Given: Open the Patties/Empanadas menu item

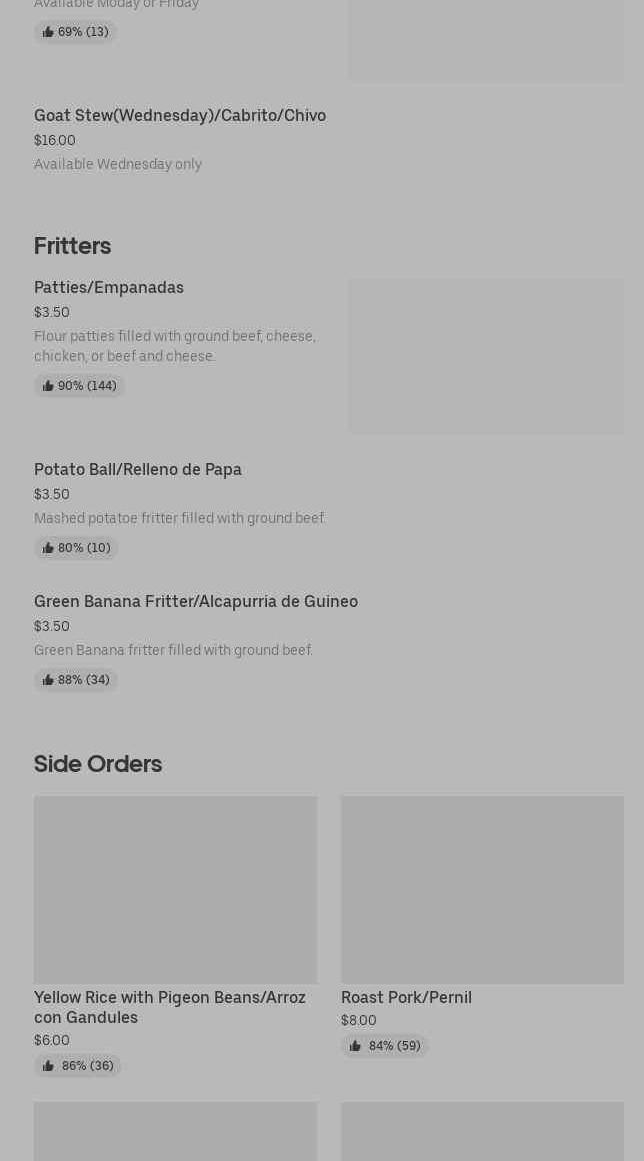Looking at the screenshot, I should (109, 288).
